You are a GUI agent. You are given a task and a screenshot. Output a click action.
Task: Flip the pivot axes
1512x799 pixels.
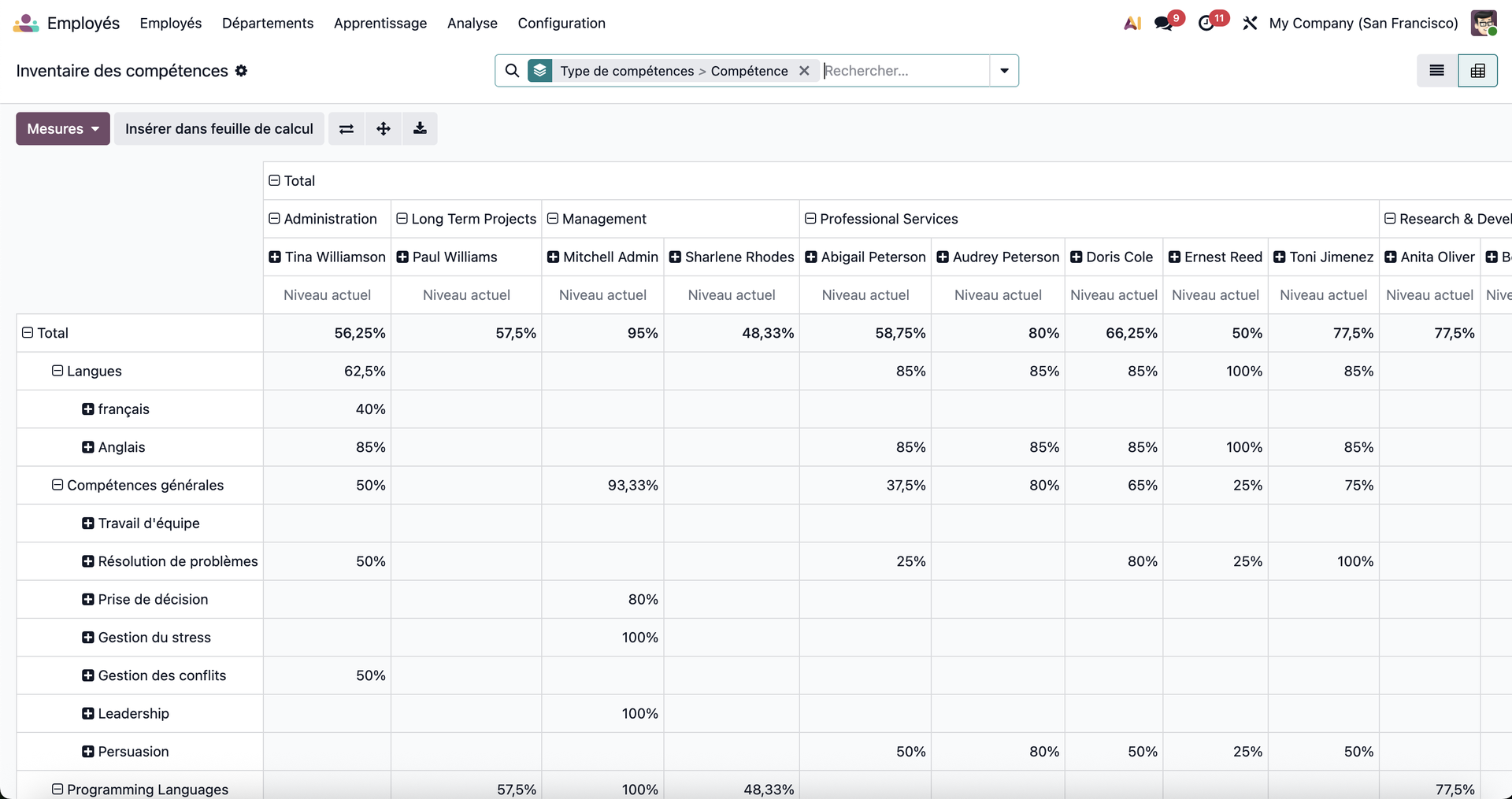346,128
